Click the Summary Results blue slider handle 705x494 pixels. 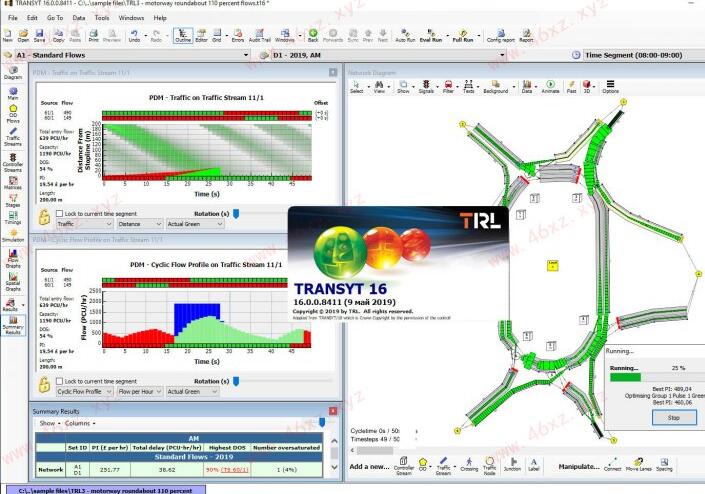[x=322, y=423]
